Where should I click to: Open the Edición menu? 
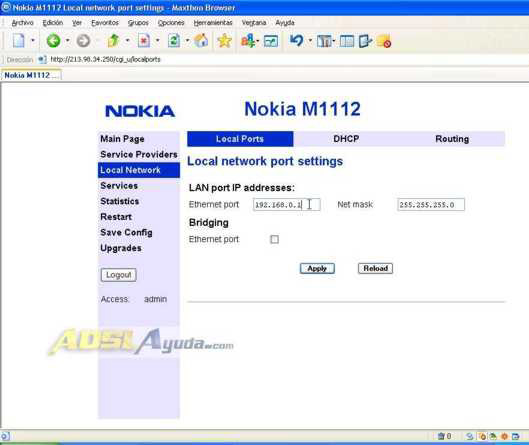point(53,23)
